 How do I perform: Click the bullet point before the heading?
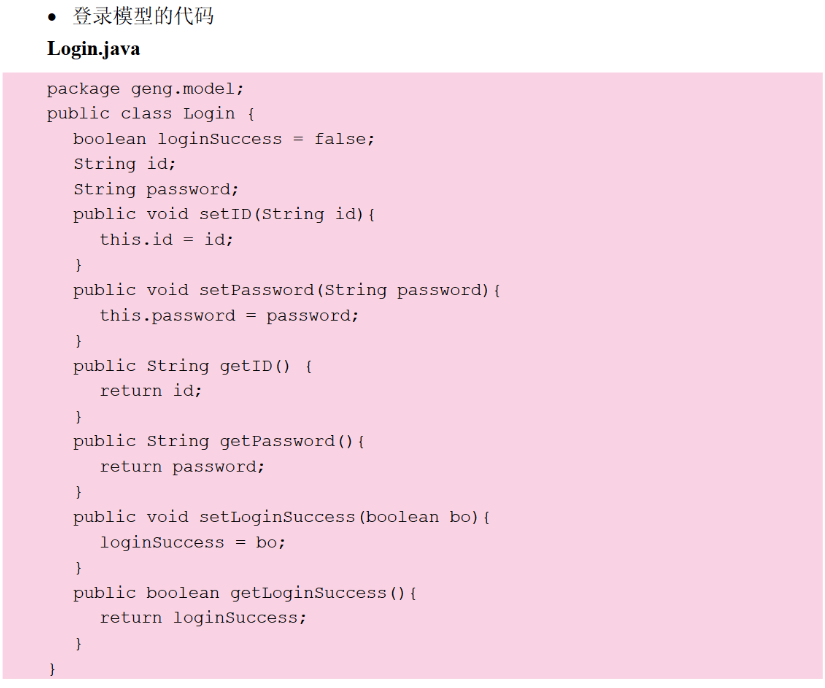pyautogui.click(x=52, y=17)
